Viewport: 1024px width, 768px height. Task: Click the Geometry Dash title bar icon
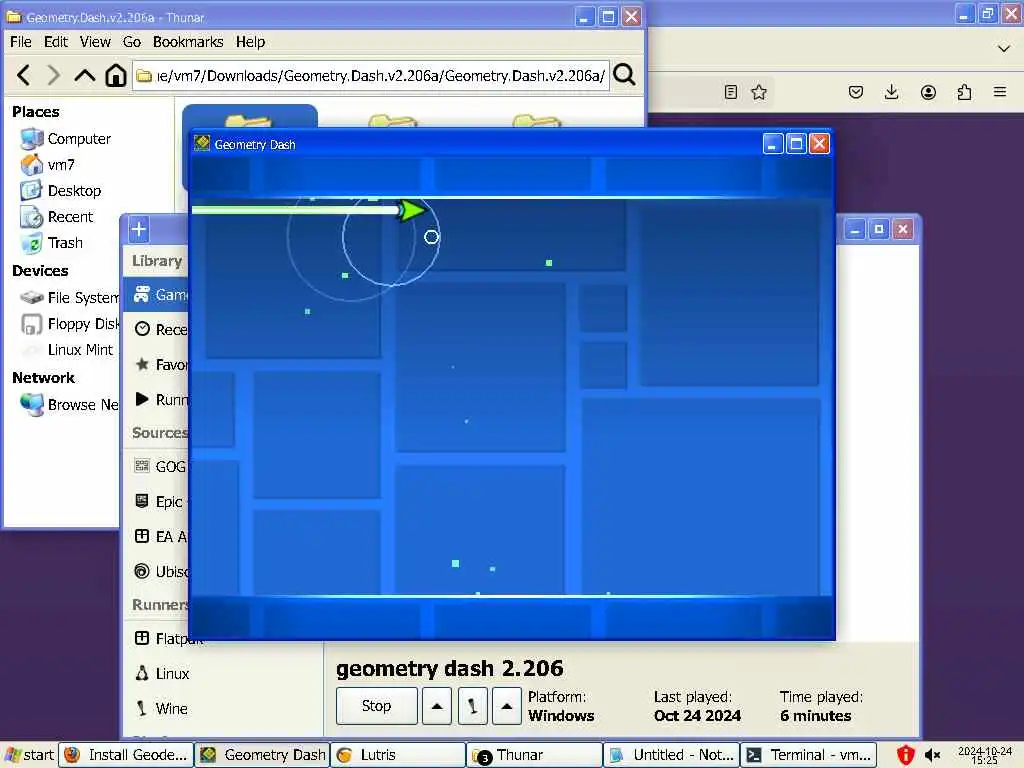coord(202,143)
